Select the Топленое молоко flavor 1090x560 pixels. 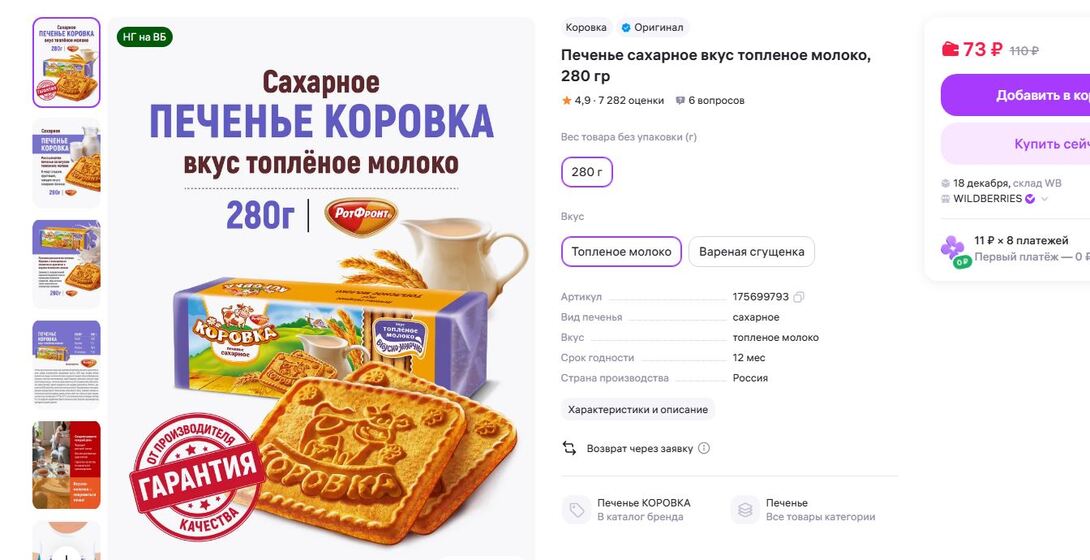[x=621, y=251]
